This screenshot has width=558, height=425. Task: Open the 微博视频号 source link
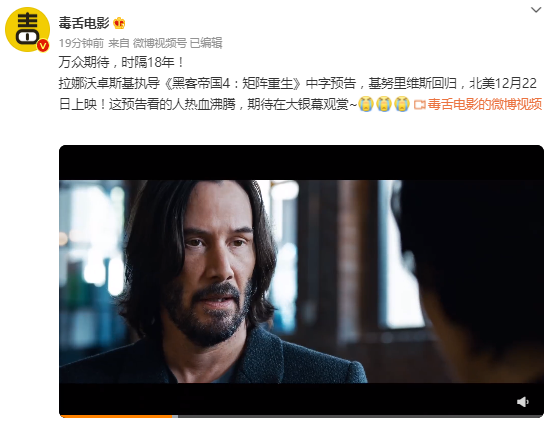click(x=160, y=43)
